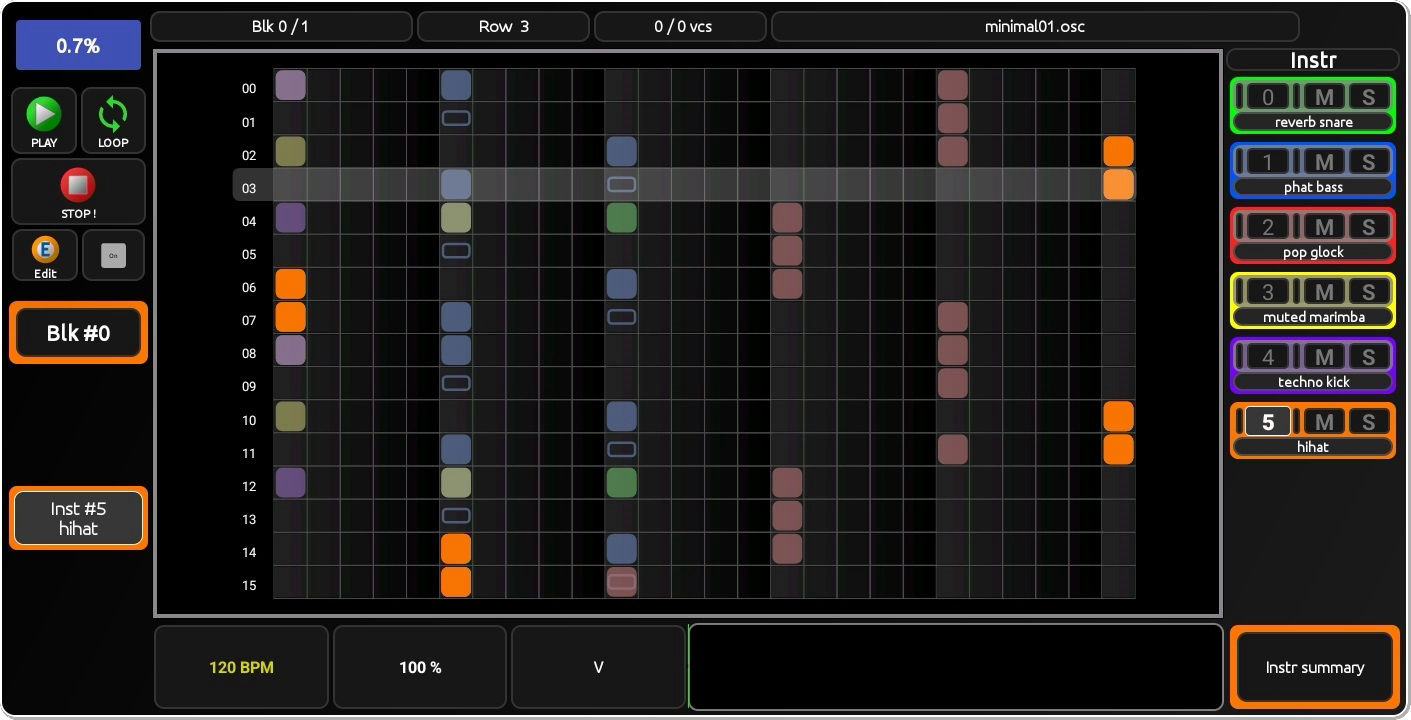Click the row 03 label in pattern grid
Screen dimensions: 1411x720
coord(249,188)
